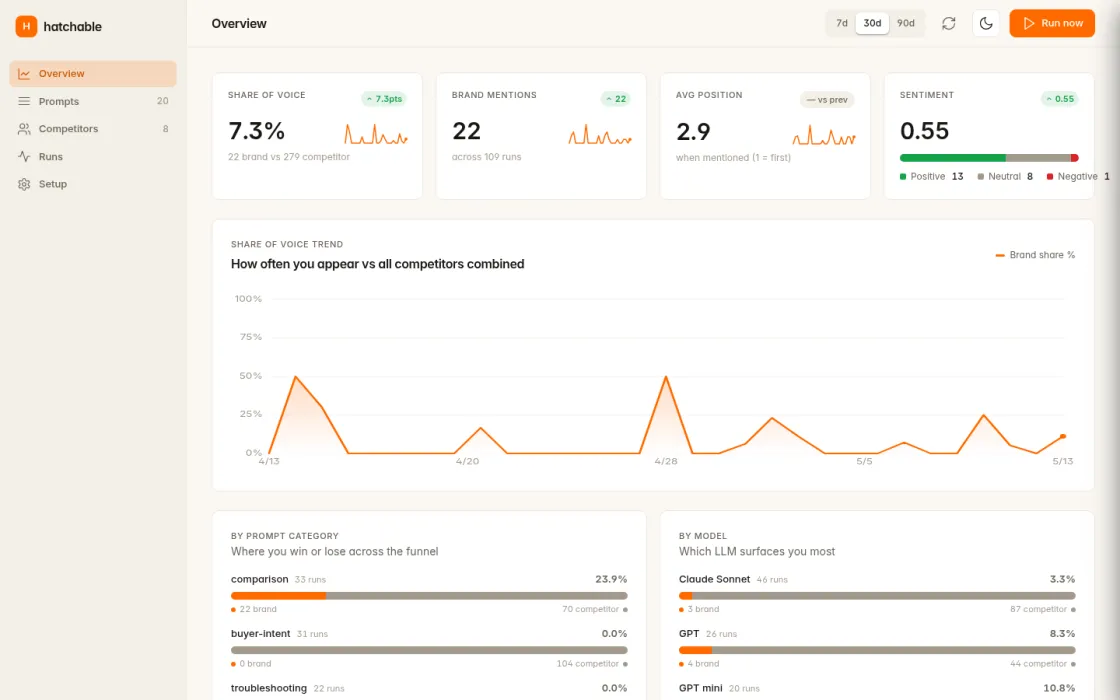
Task: Click the Claude Sonnet progress bar
Action: (x=877, y=596)
